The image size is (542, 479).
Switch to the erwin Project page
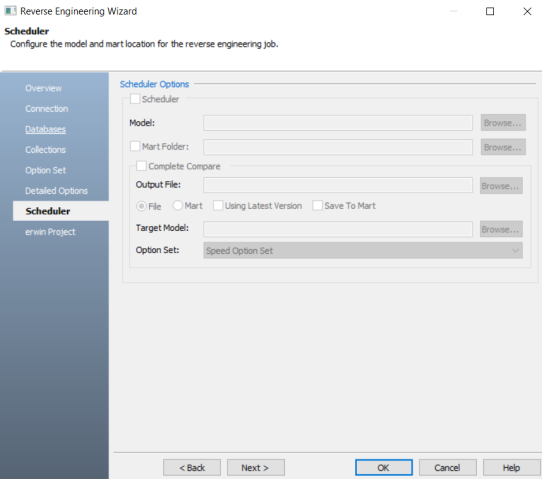tap(50, 232)
